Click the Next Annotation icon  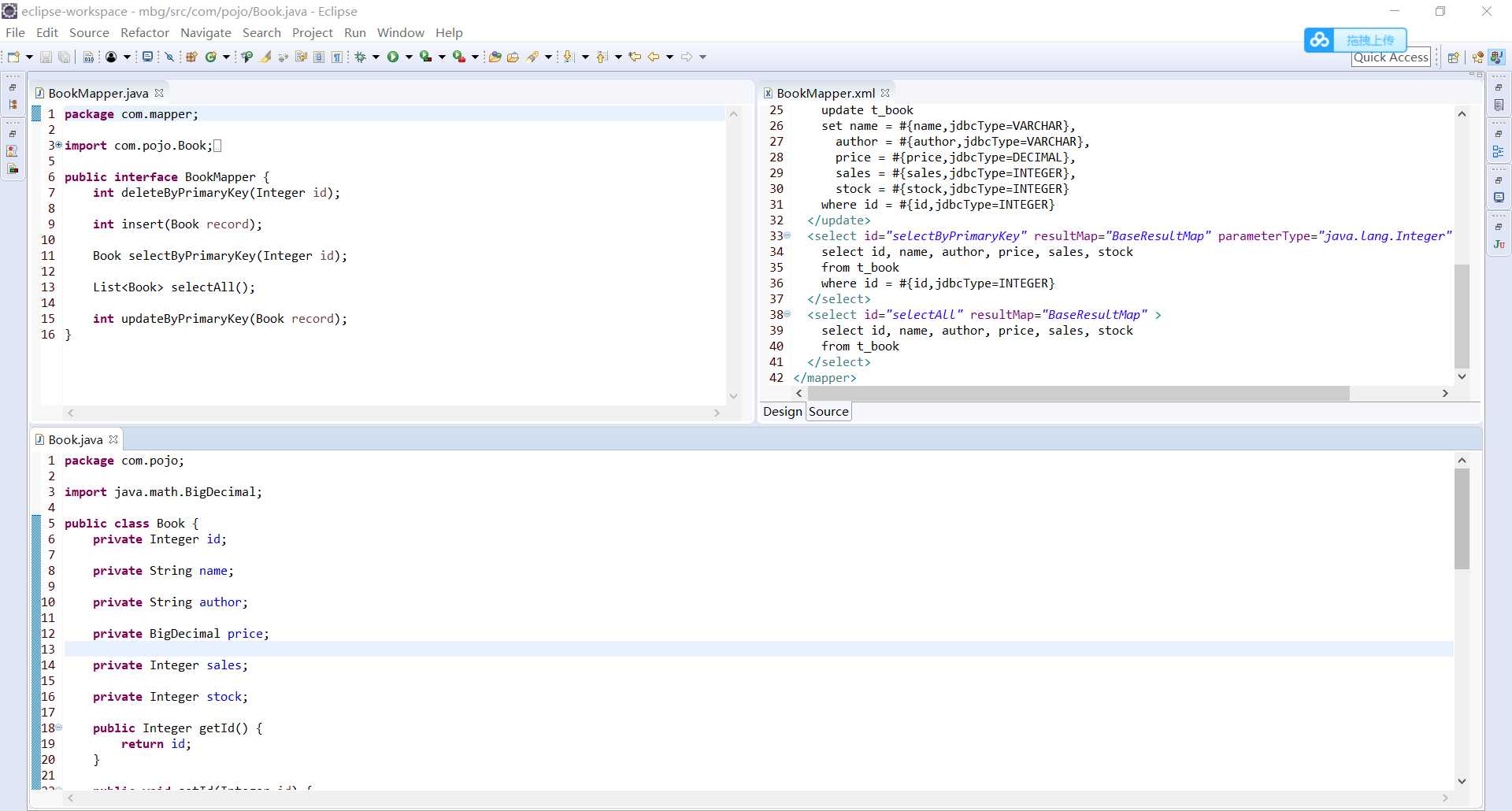[568, 57]
